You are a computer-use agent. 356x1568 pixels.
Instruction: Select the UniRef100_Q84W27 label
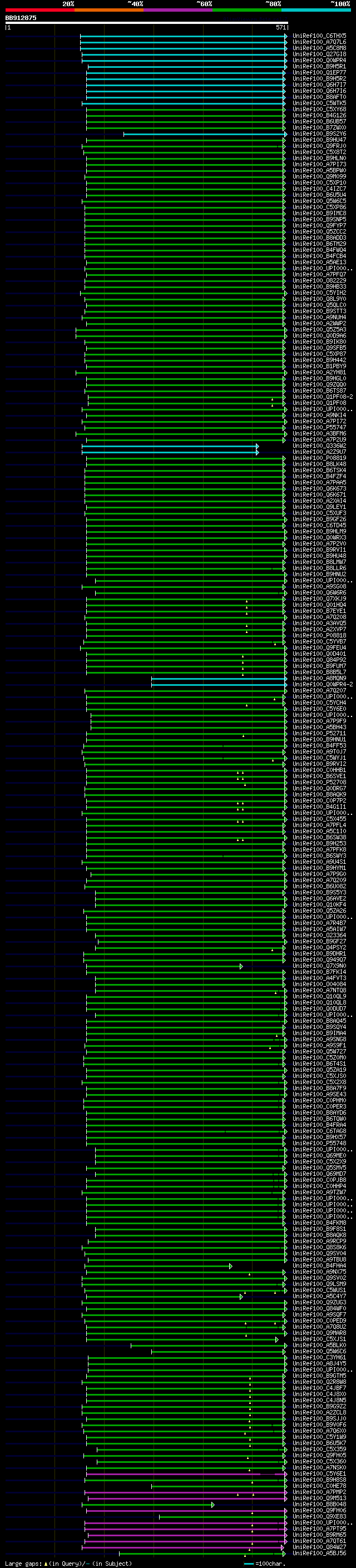[319, 1547]
